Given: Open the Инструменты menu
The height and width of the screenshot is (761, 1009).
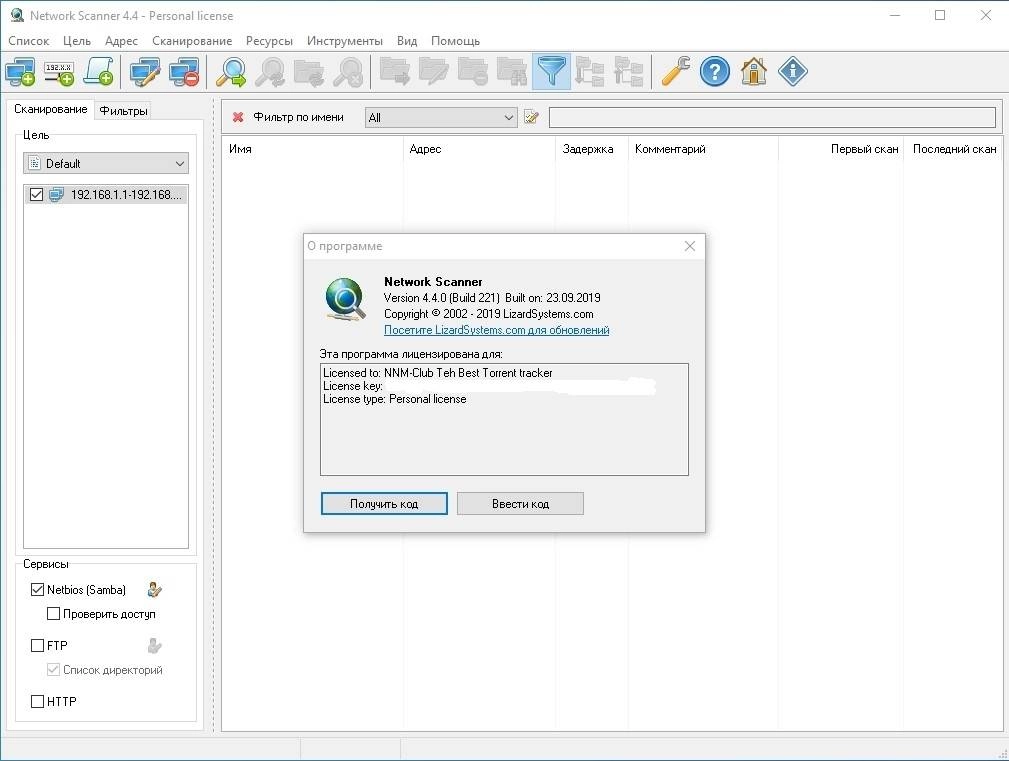Looking at the screenshot, I should (344, 41).
